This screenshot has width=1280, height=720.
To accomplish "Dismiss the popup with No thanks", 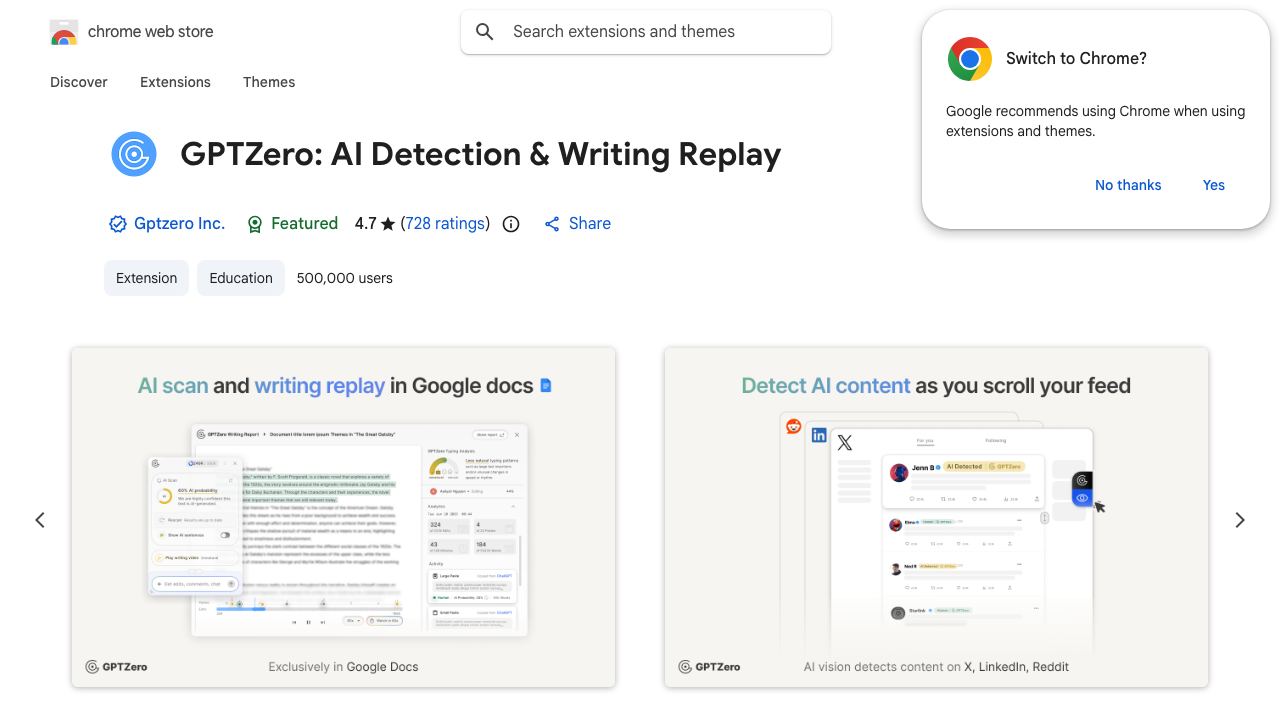I will 1128,185.
